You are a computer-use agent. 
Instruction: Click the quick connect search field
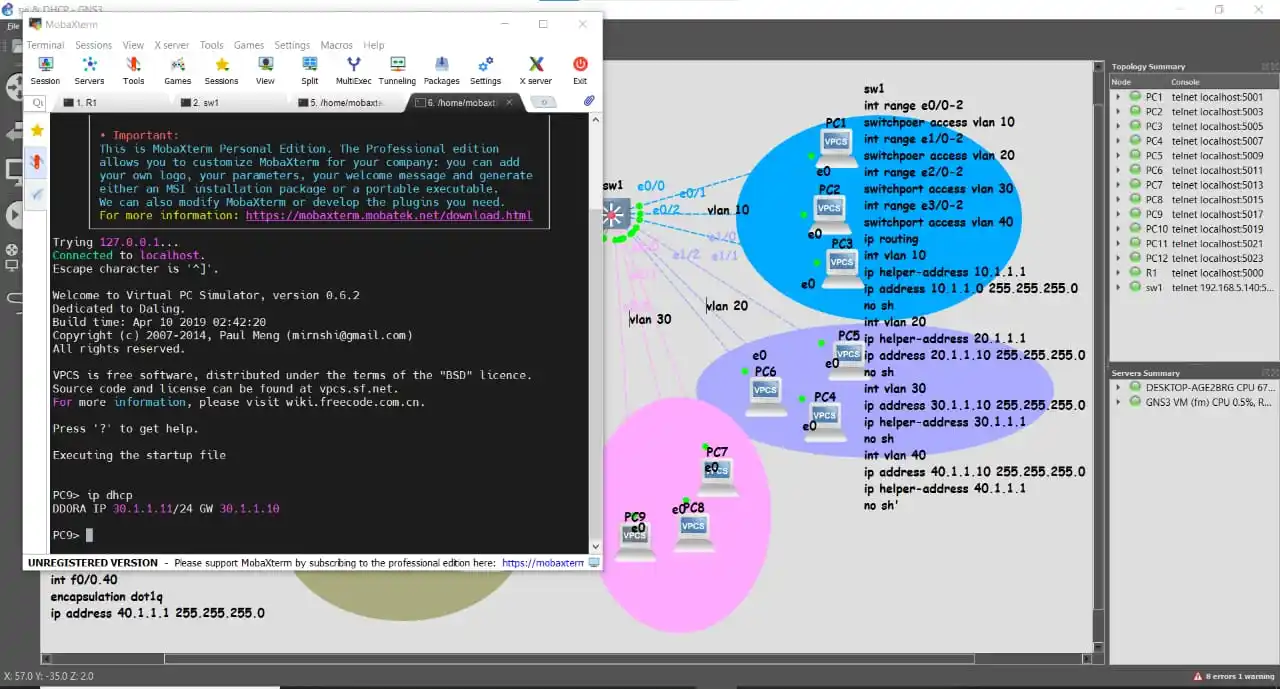click(x=38, y=102)
